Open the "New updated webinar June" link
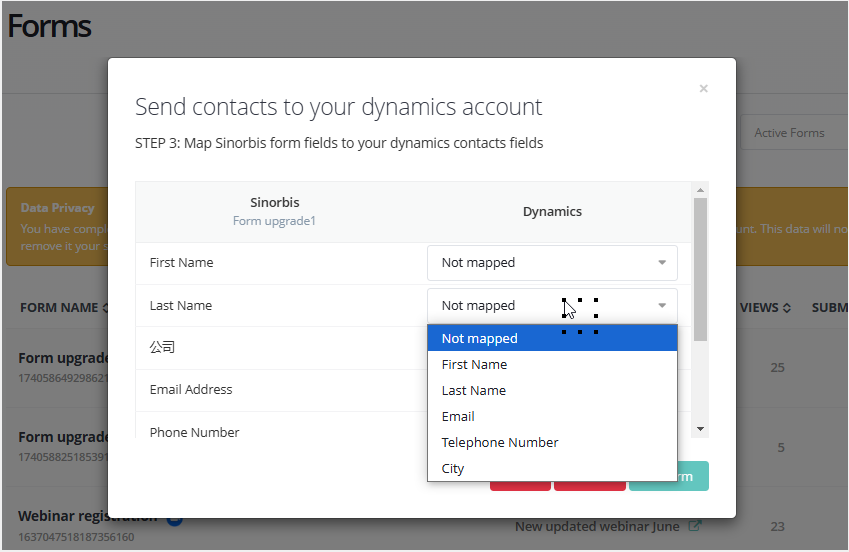This screenshot has height=552, width=849. click(x=597, y=527)
